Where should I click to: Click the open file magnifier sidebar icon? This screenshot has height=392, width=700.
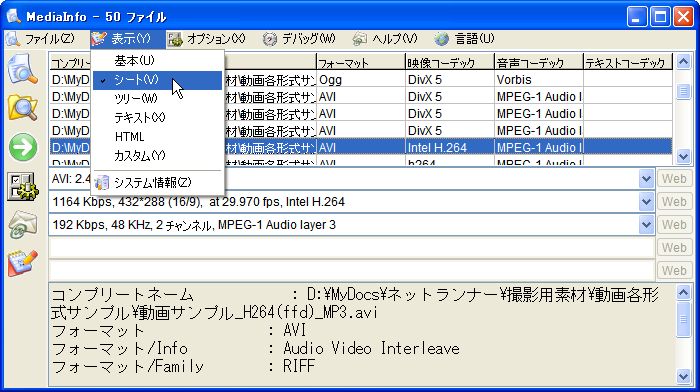(22, 68)
